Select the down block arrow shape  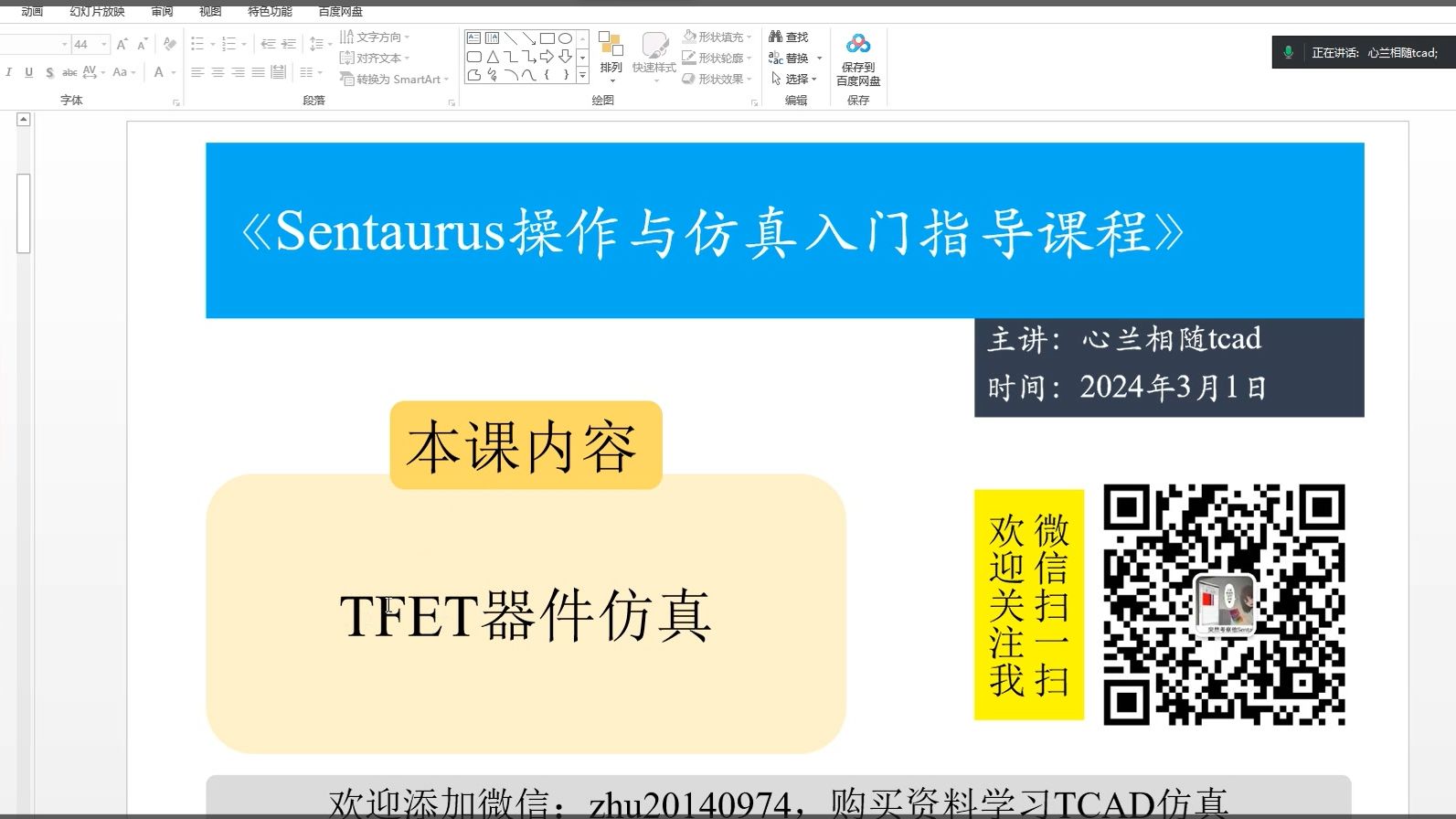pos(566,57)
